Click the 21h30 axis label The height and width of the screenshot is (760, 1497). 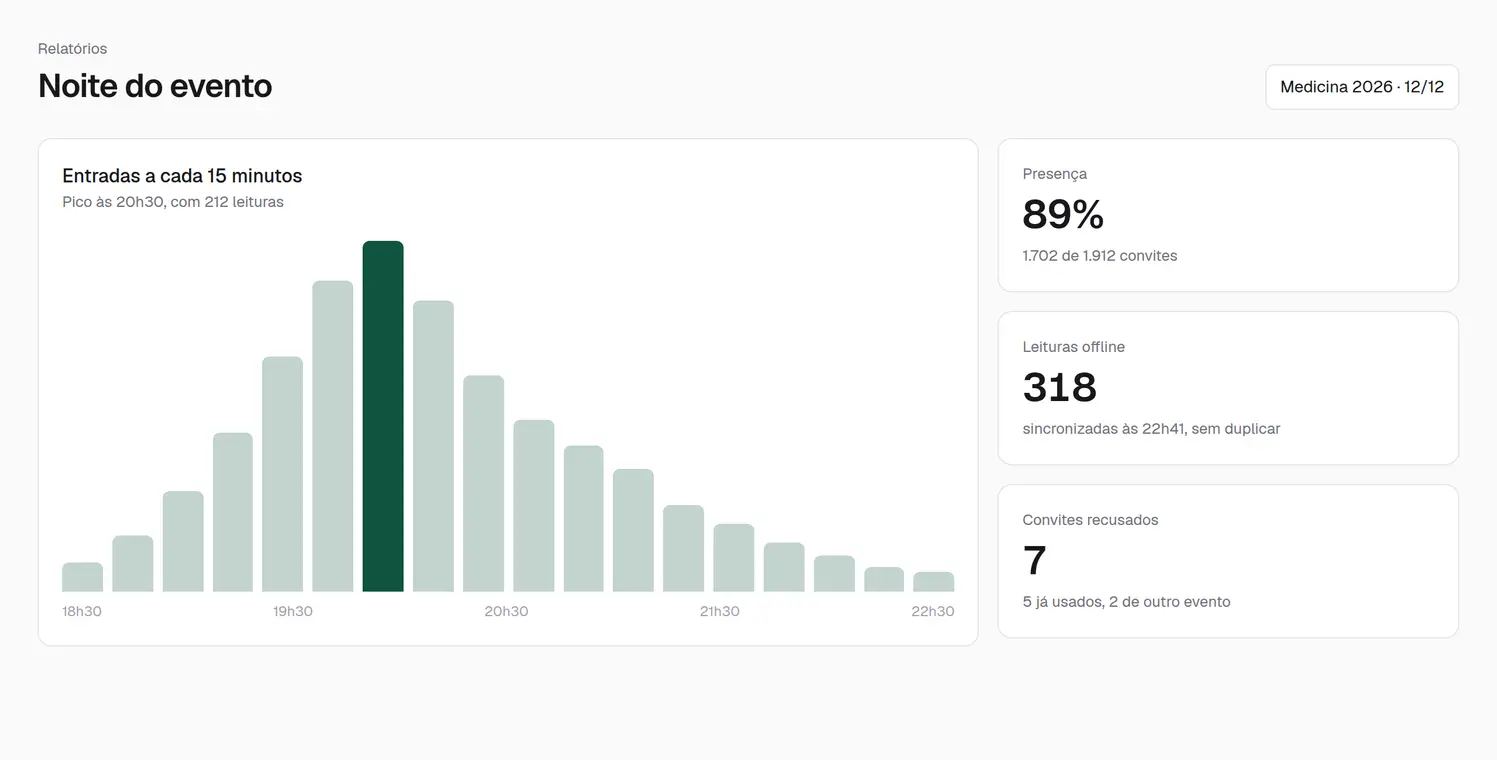point(720,611)
